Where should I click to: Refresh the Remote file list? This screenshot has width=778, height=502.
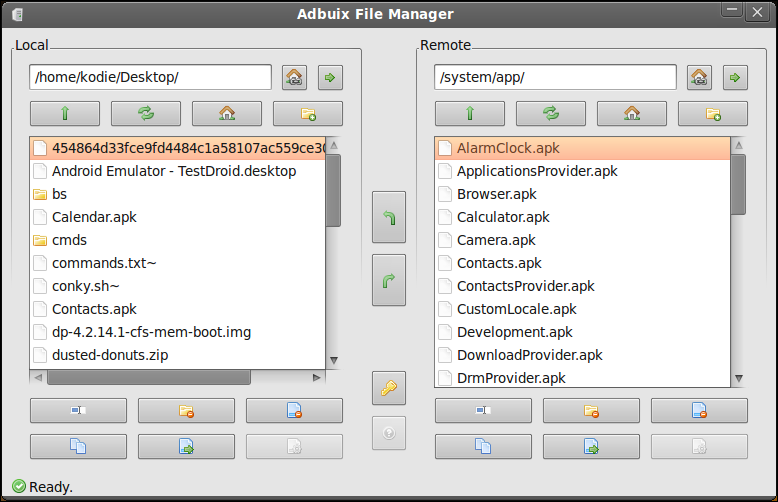tap(551, 114)
